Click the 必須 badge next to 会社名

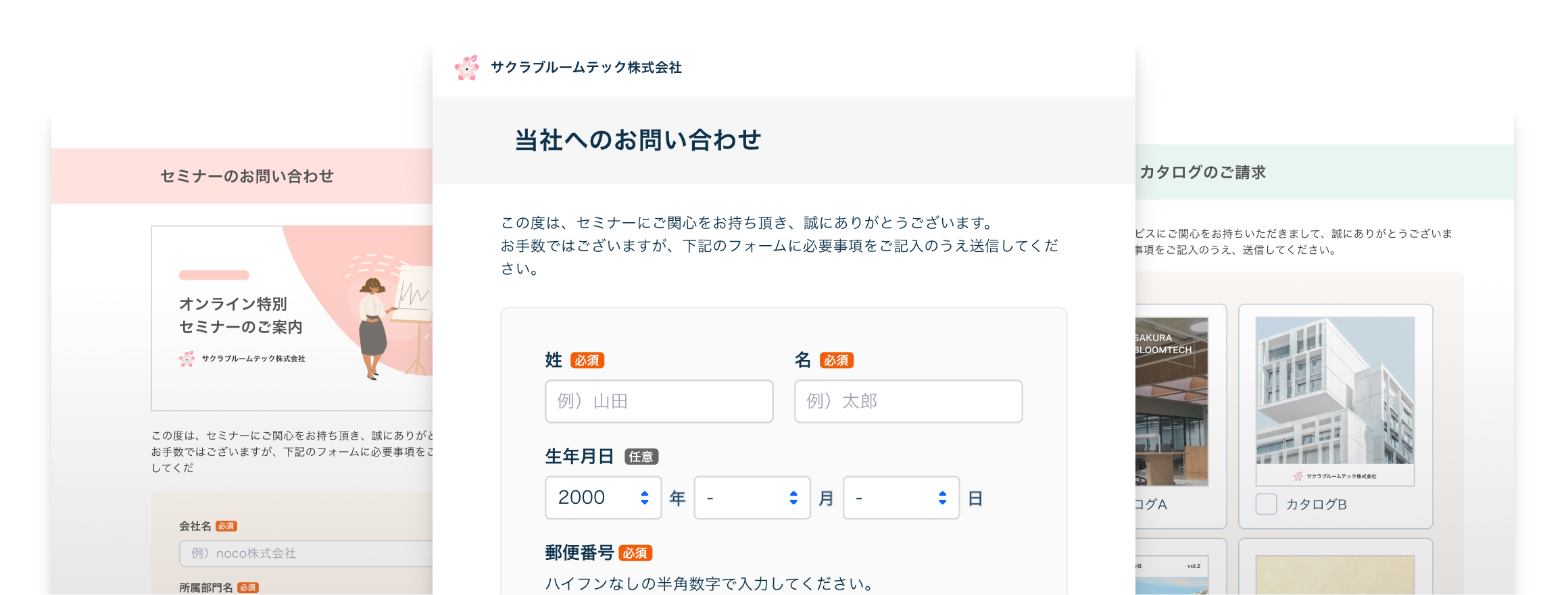click(x=226, y=526)
